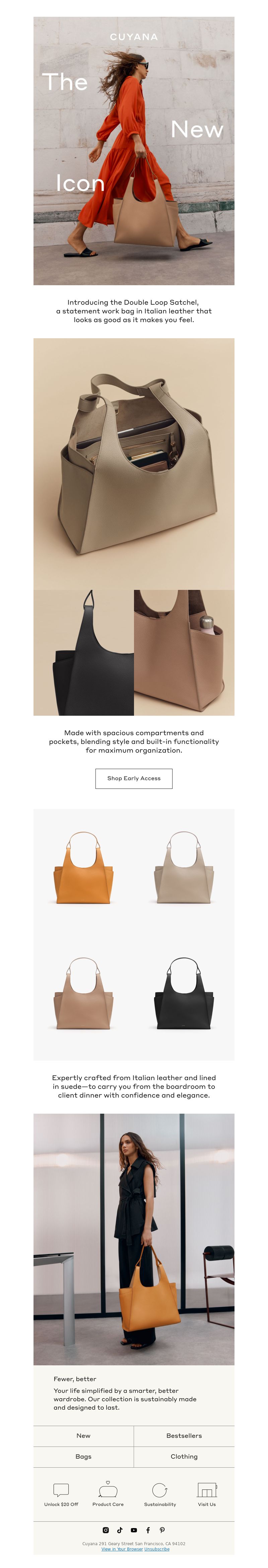Open the Facebook social icon
The height and width of the screenshot is (1568, 268).
pos(148,1530)
